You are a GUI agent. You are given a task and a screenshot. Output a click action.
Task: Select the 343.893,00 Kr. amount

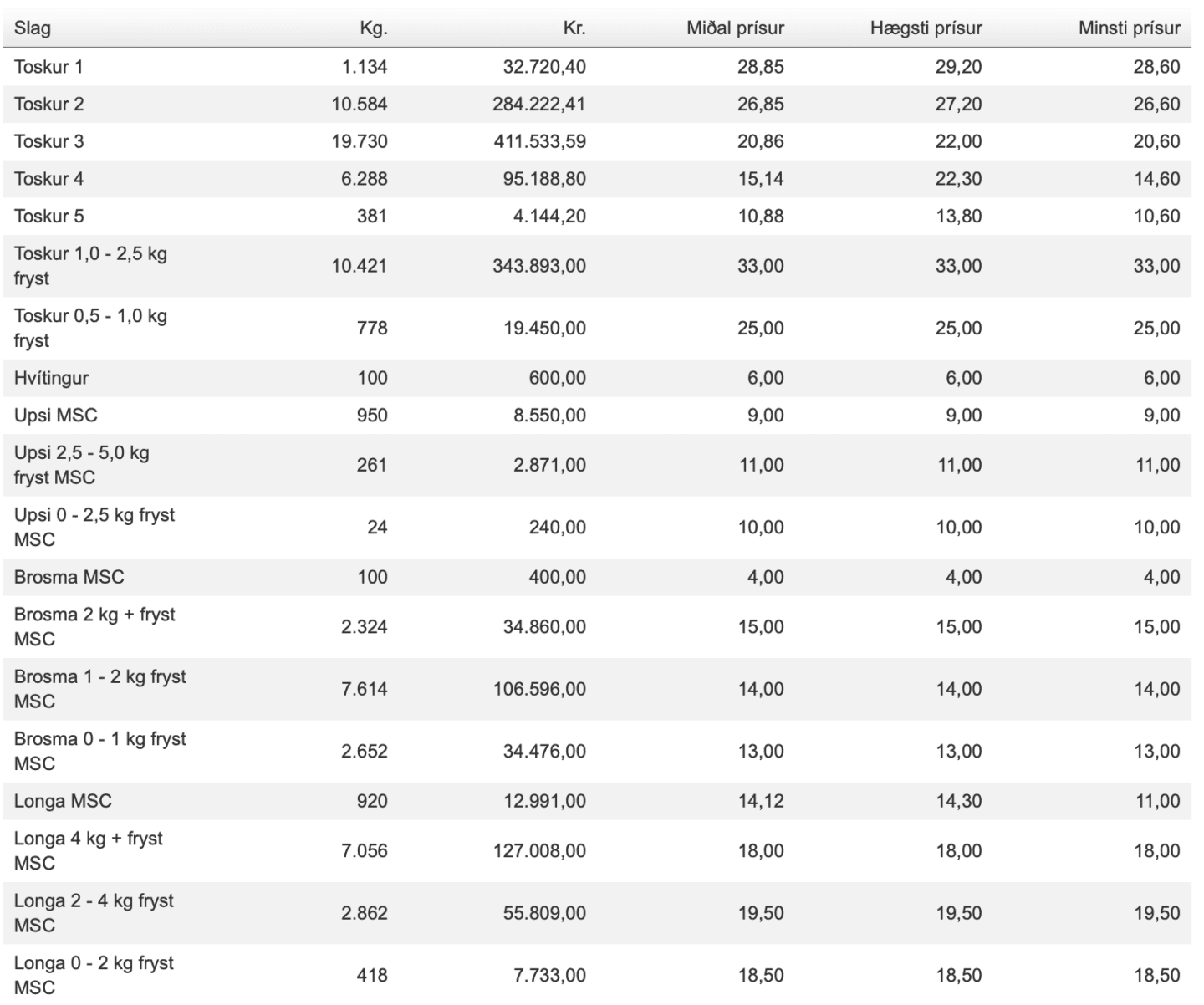(x=539, y=266)
